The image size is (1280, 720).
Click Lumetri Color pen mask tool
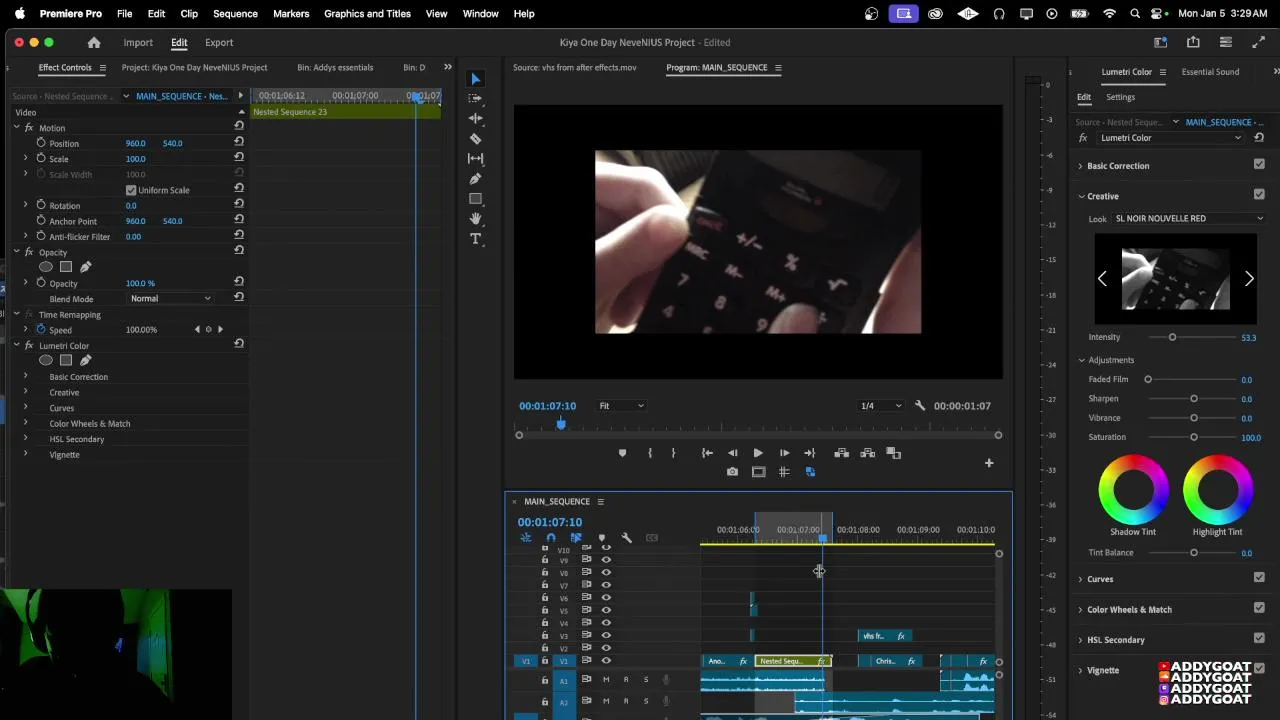(x=85, y=360)
